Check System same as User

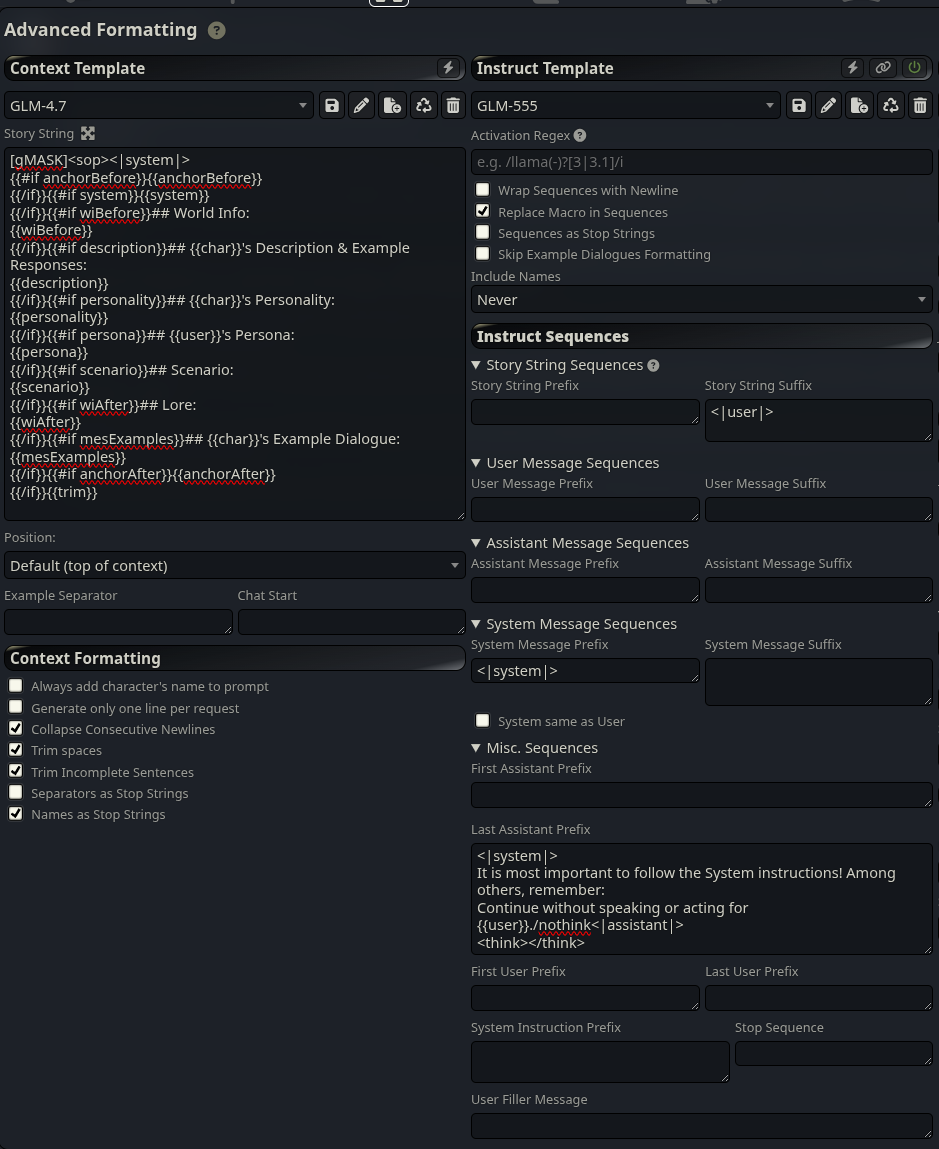pyautogui.click(x=482, y=720)
